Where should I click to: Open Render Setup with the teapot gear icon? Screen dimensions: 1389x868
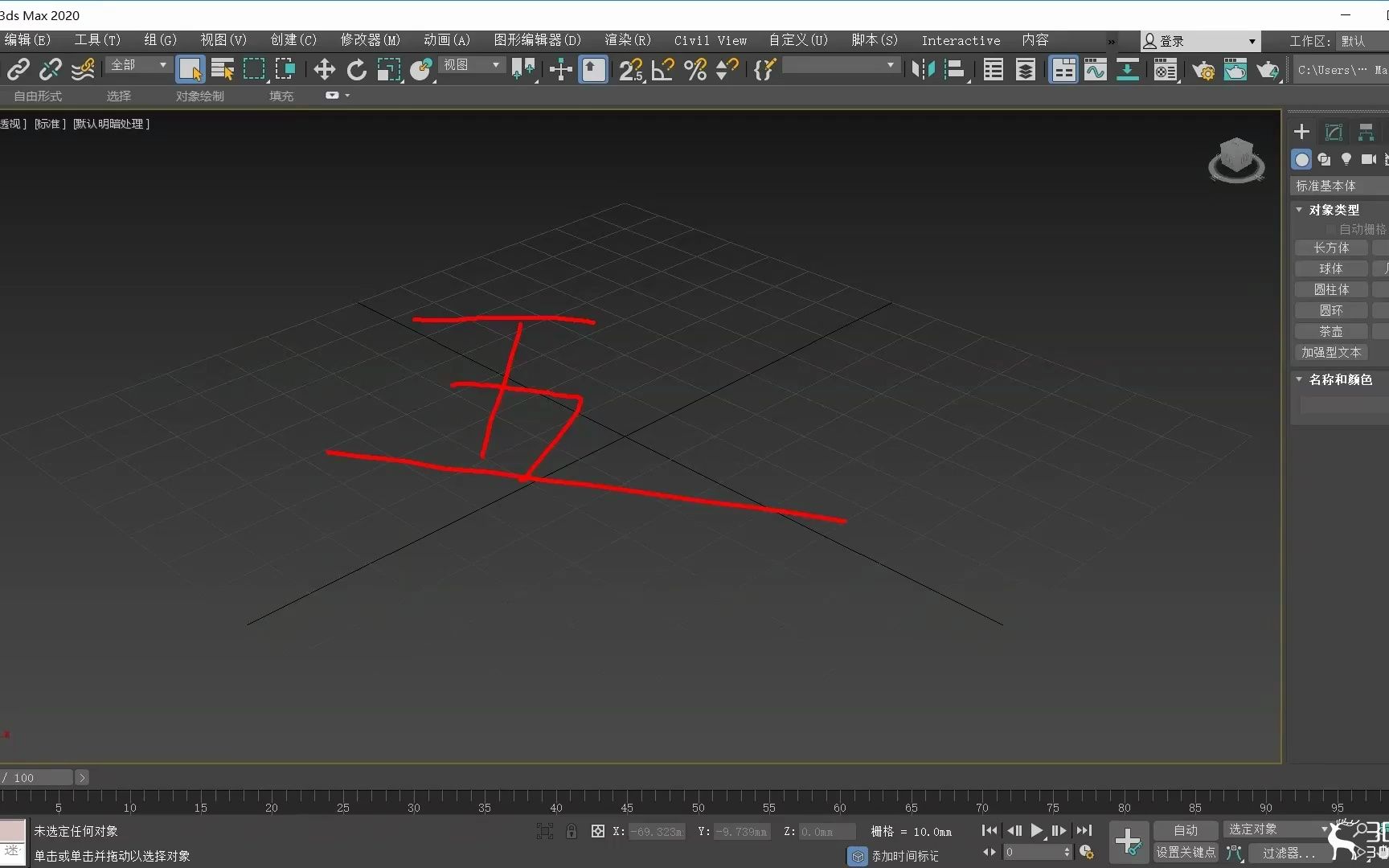[x=1203, y=70]
